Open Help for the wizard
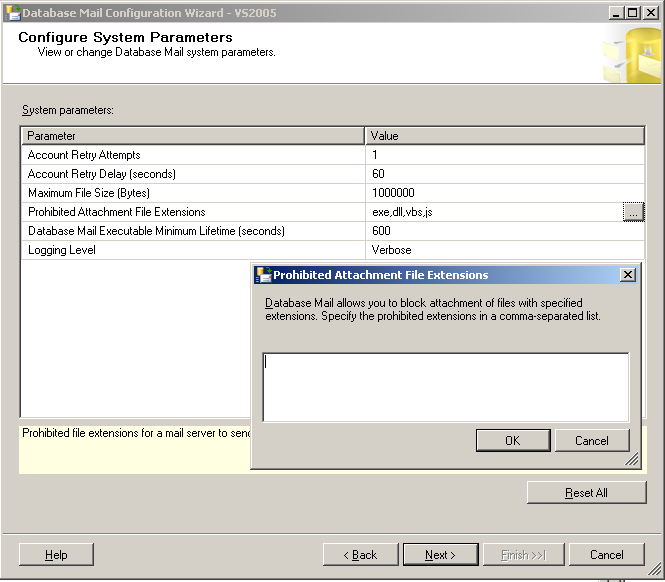Viewport: 665px width, 582px height. [56, 555]
